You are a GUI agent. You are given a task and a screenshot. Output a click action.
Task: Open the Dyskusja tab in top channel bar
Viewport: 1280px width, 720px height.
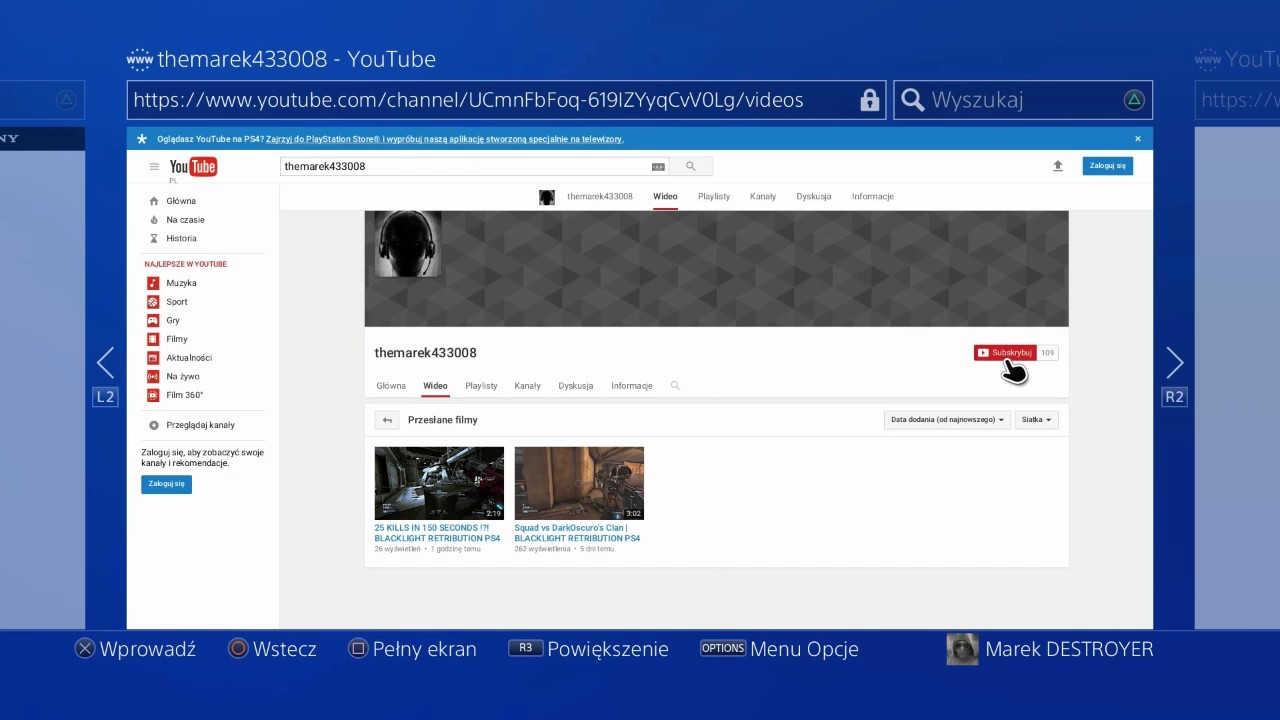tap(814, 196)
